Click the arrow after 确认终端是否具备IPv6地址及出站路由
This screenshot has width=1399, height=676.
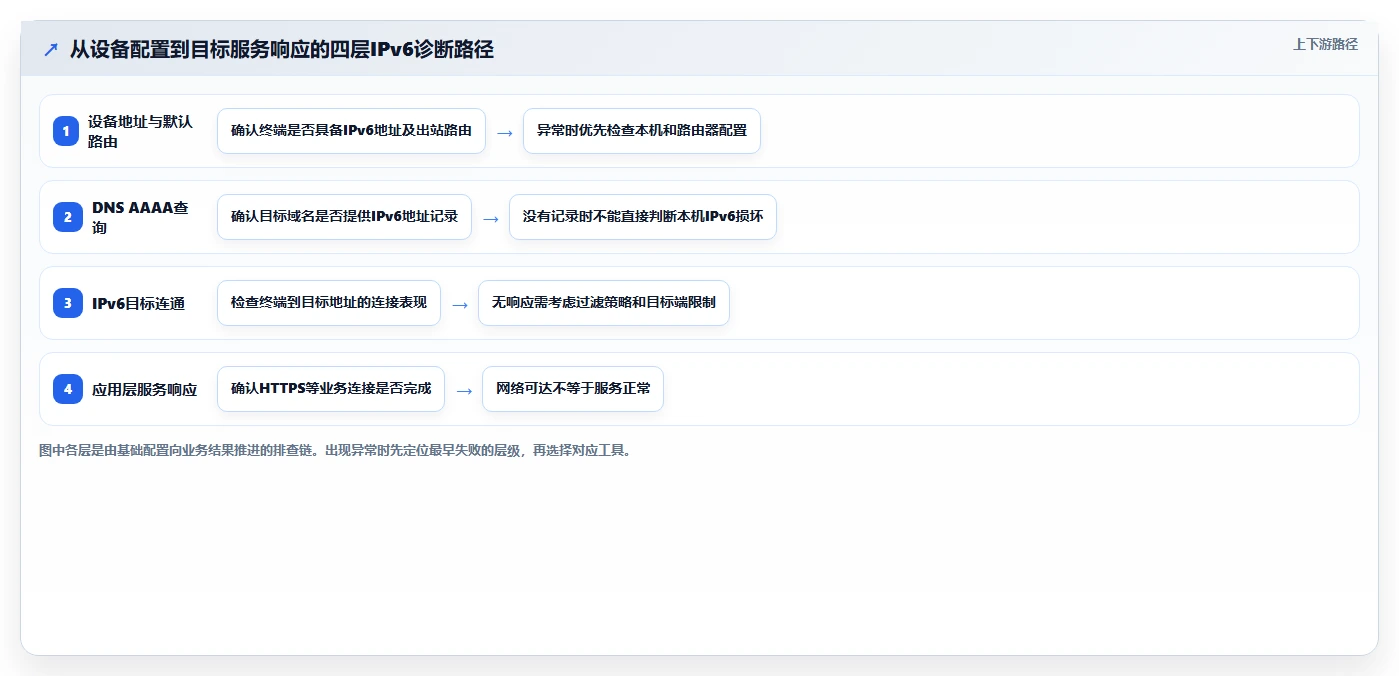tap(505, 132)
